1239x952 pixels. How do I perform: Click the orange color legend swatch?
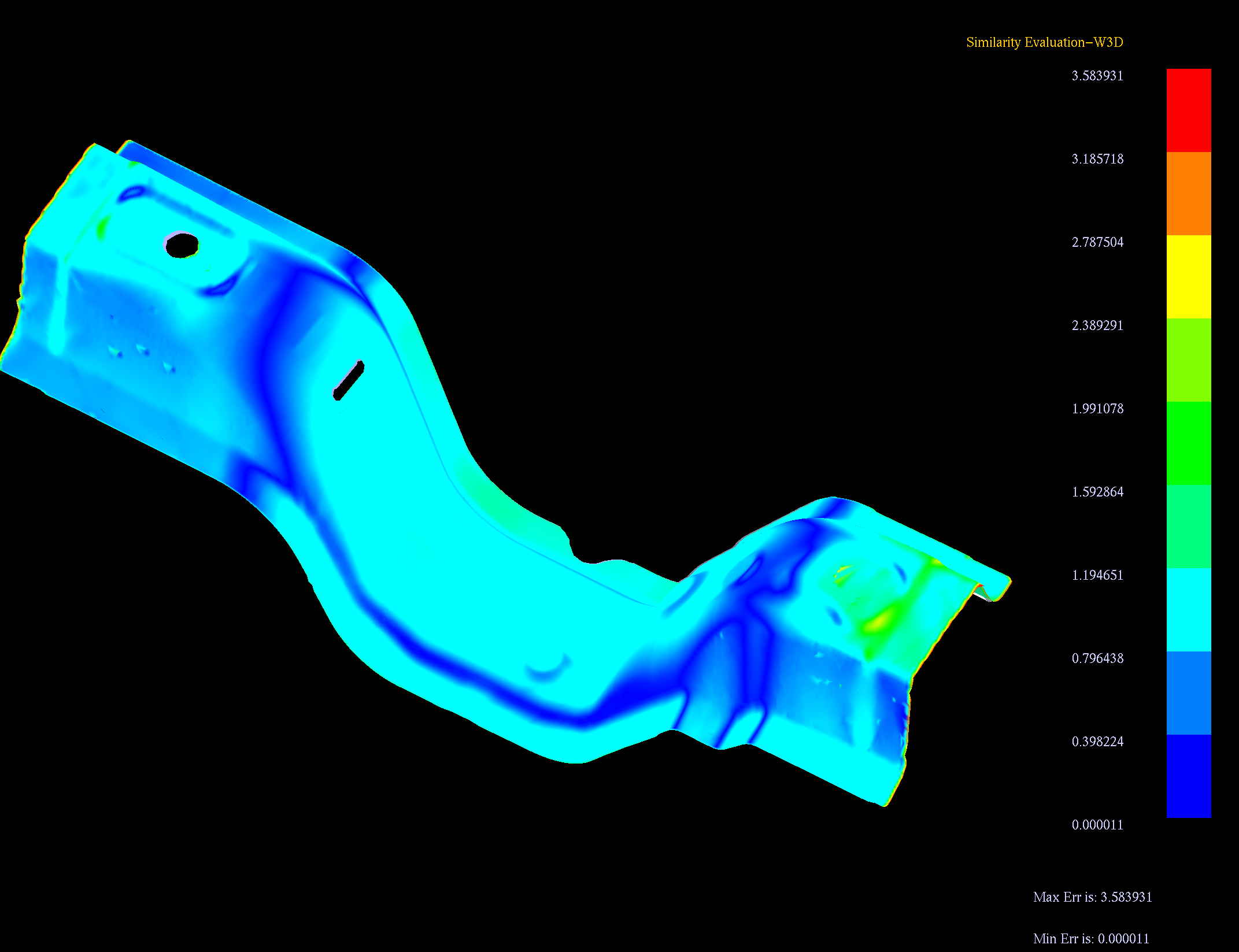pyautogui.click(x=1188, y=193)
